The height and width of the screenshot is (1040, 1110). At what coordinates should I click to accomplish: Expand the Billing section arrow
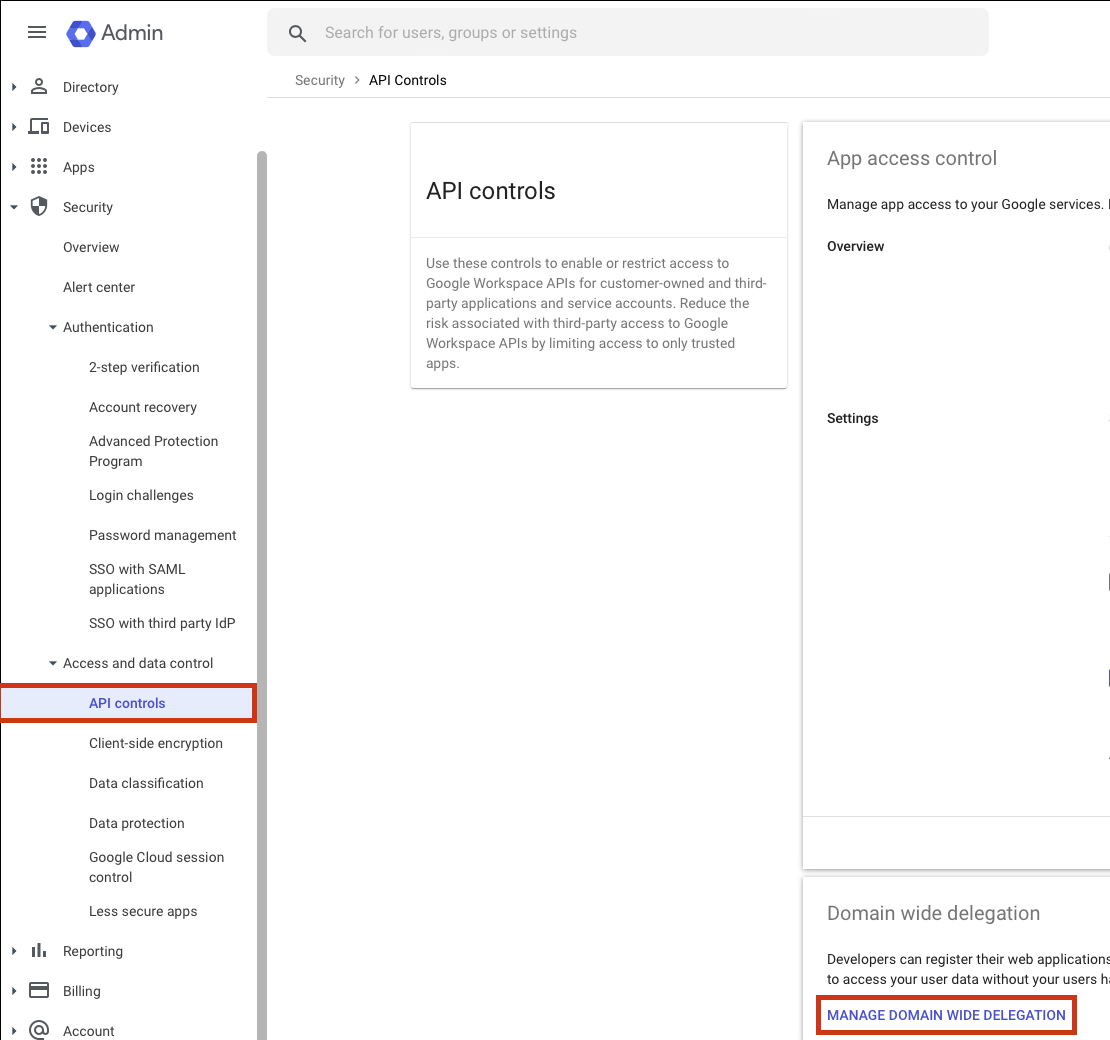pos(14,991)
